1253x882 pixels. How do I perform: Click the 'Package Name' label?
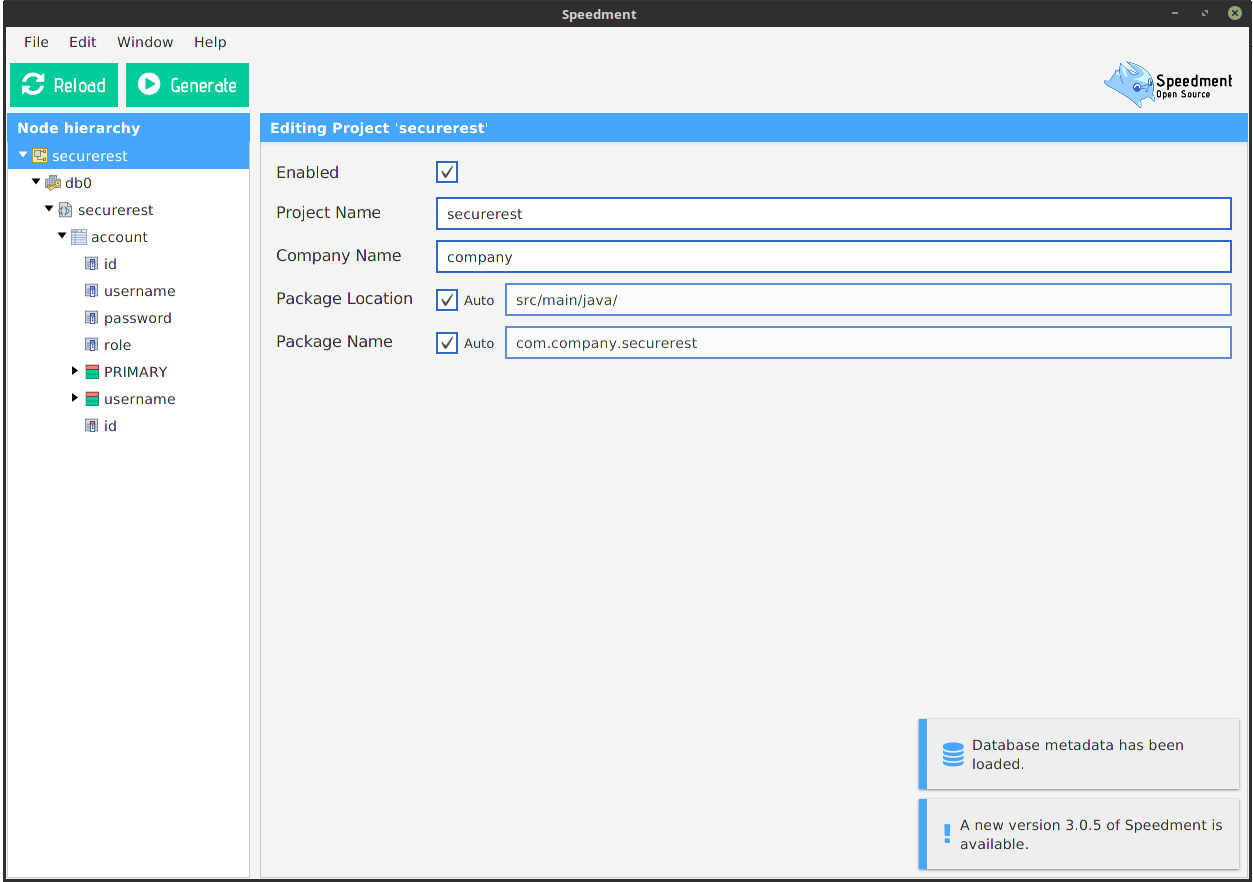click(x=334, y=342)
